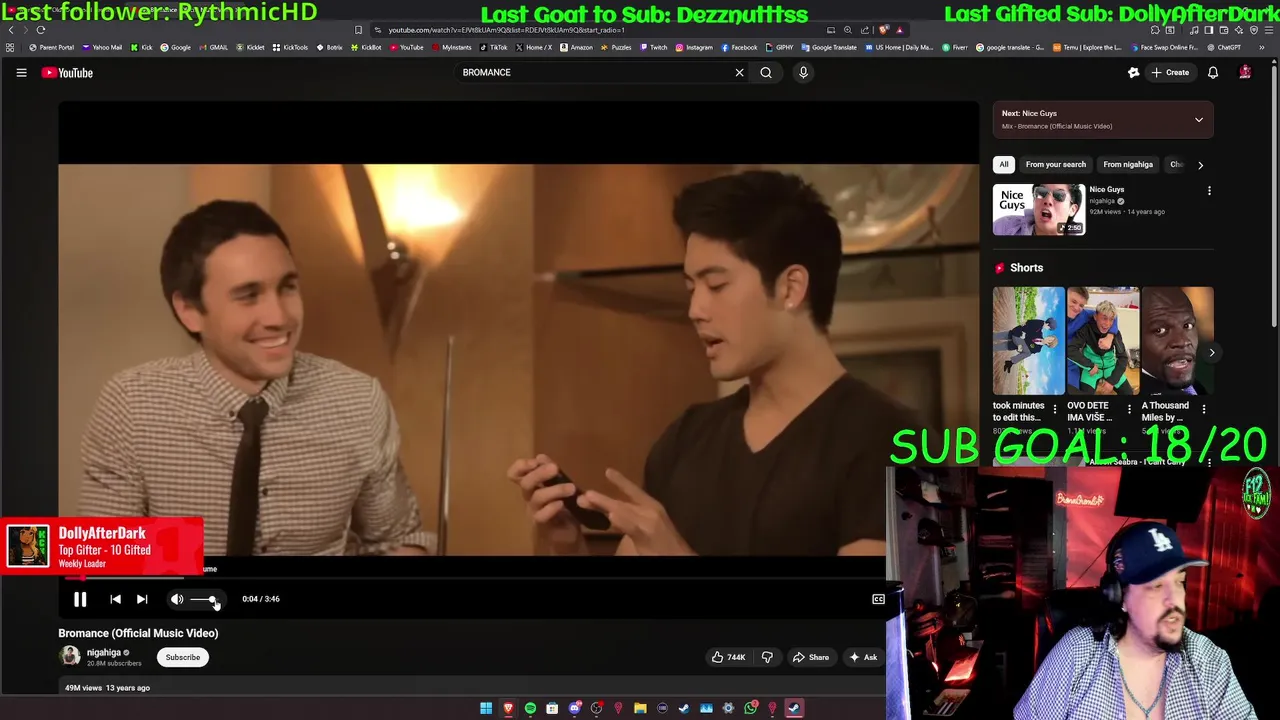1280x720 pixels.
Task: Open the Nice Guys video thumbnail
Action: 1039,209
